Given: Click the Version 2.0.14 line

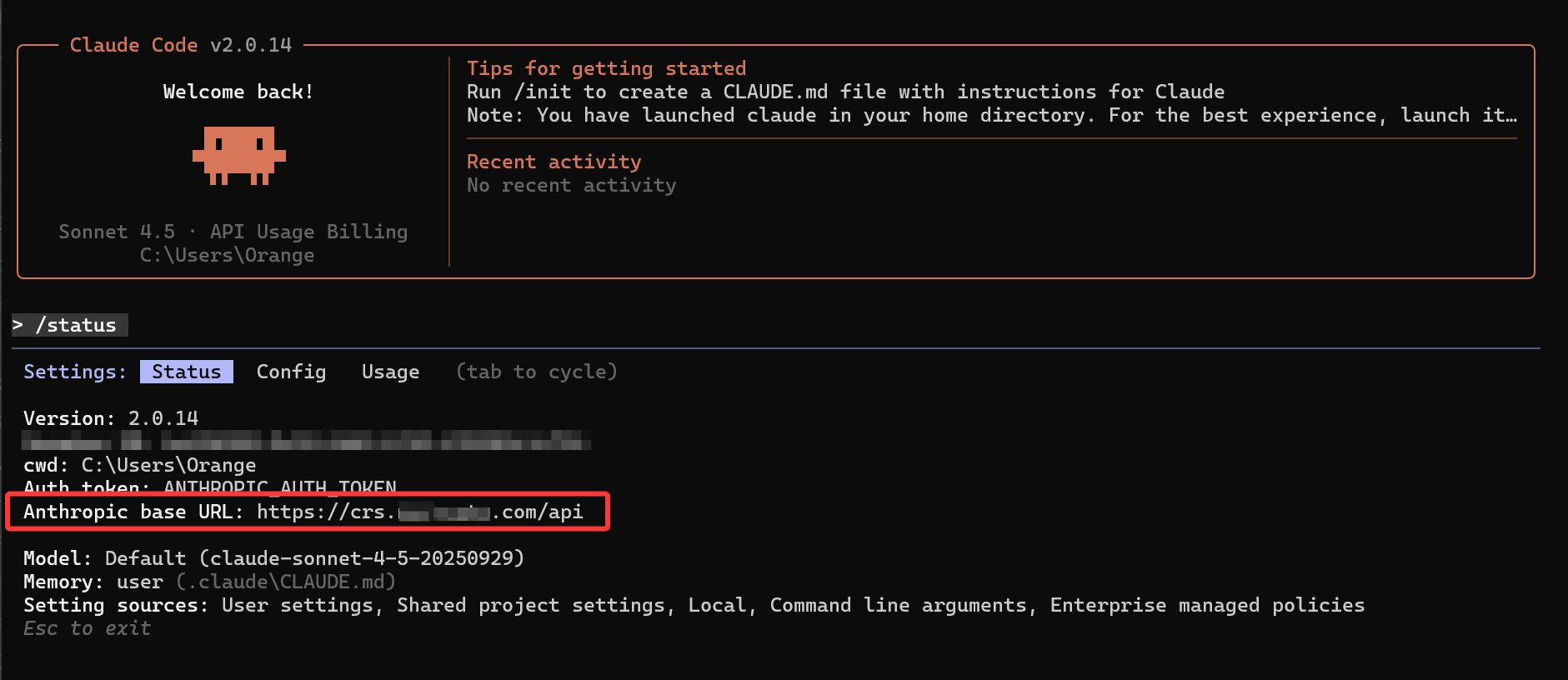Looking at the screenshot, I should 111,418.
